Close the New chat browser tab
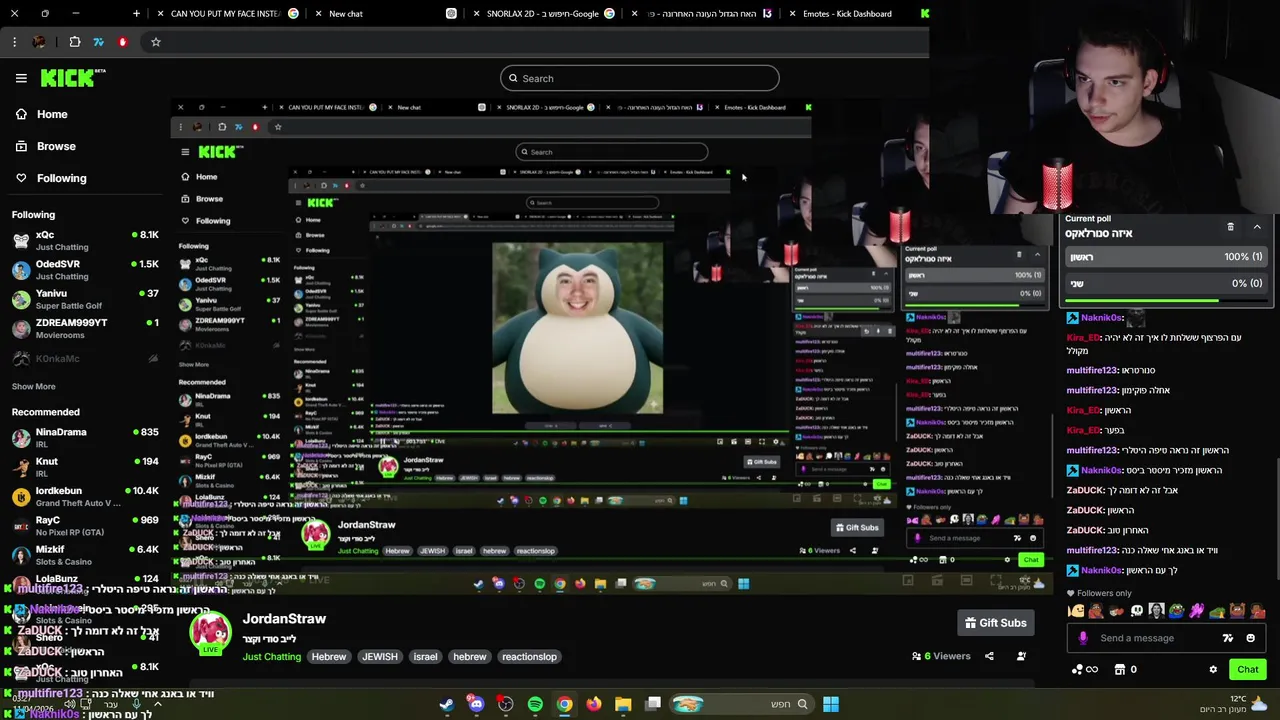The width and height of the screenshot is (1280, 720). 319,14
